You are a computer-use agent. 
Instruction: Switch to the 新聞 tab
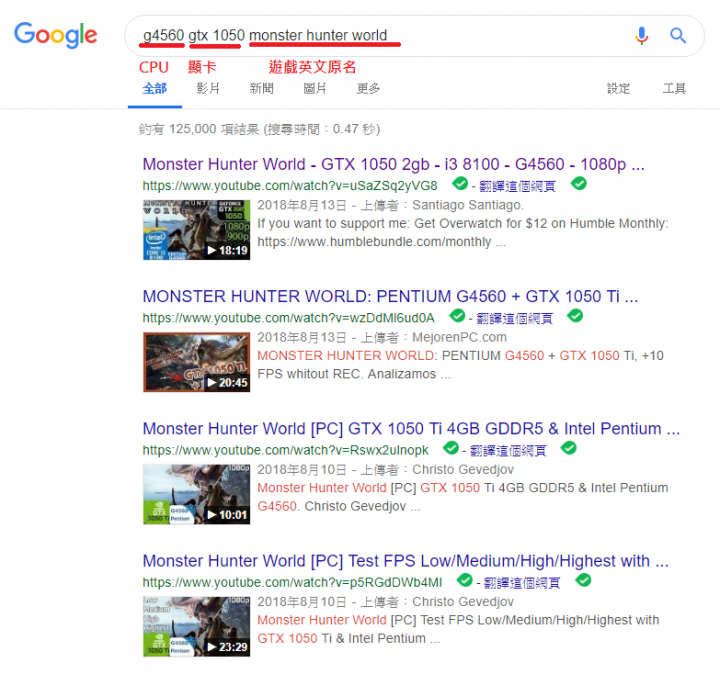point(262,88)
